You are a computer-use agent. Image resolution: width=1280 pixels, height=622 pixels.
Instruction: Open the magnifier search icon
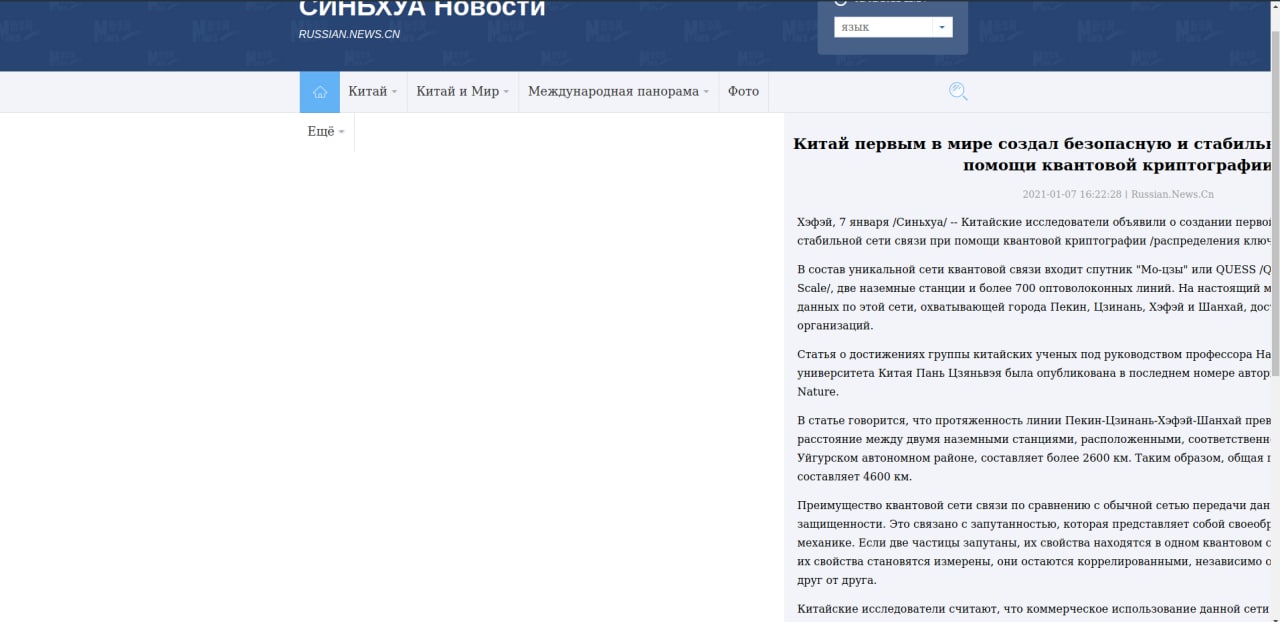click(x=958, y=92)
